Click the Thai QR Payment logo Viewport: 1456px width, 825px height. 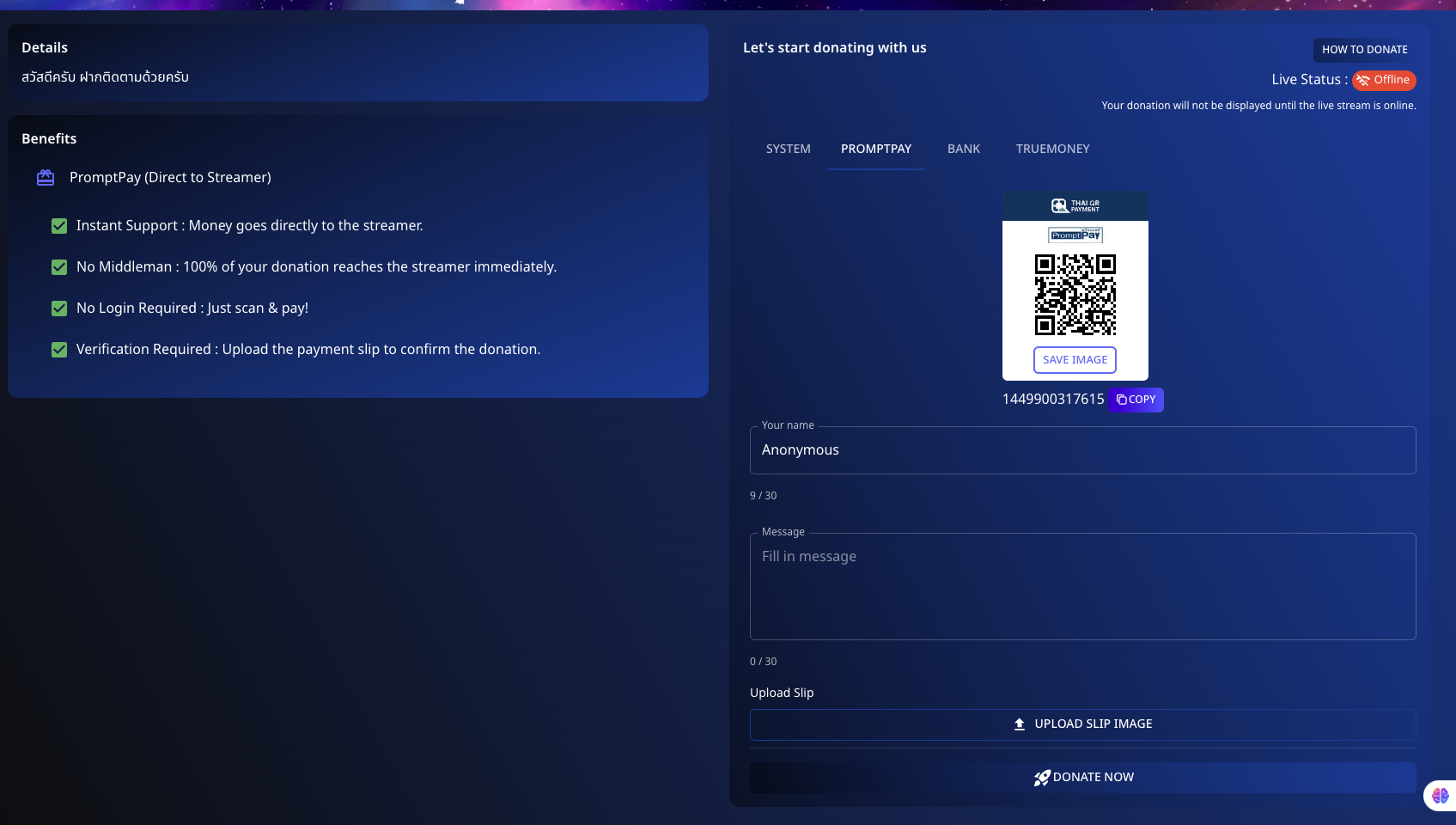(x=1075, y=205)
